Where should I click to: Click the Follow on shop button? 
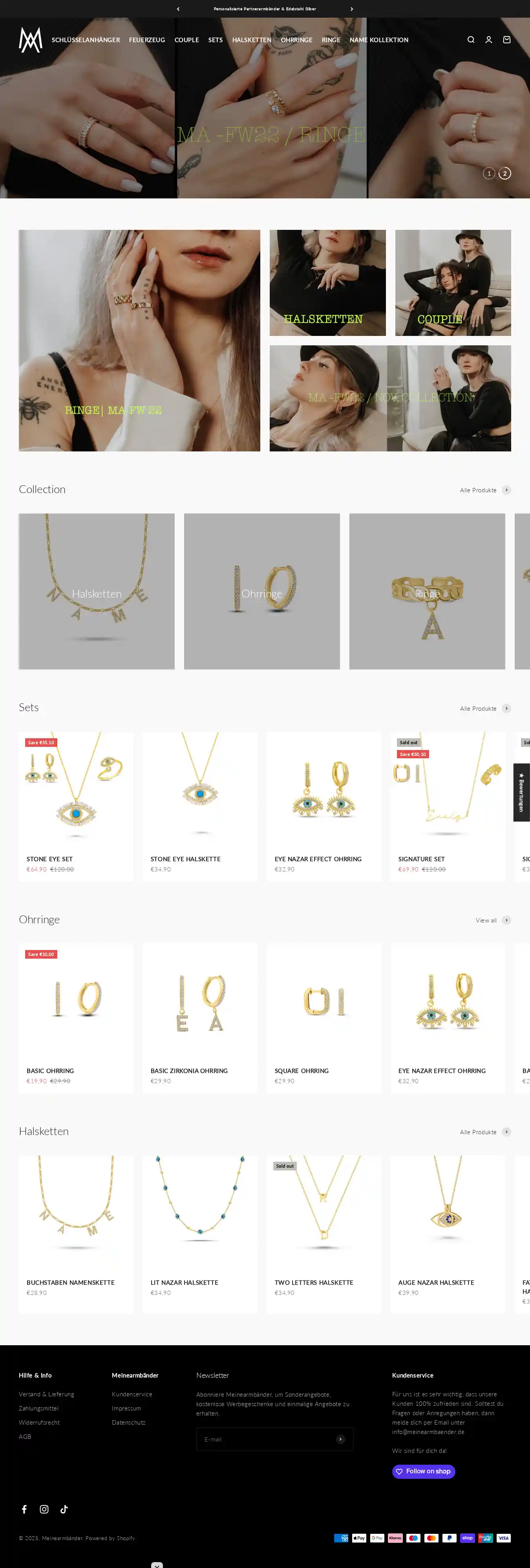(x=424, y=1471)
